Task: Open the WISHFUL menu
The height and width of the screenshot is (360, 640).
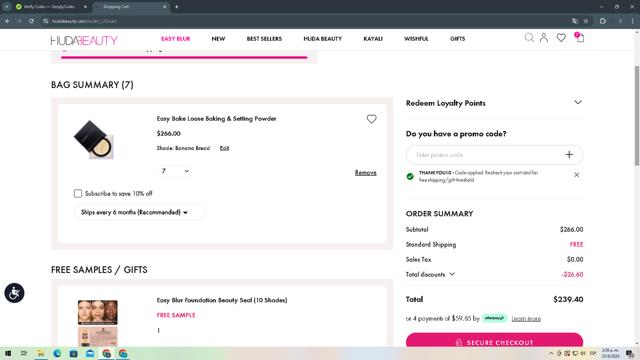Action: point(416,39)
